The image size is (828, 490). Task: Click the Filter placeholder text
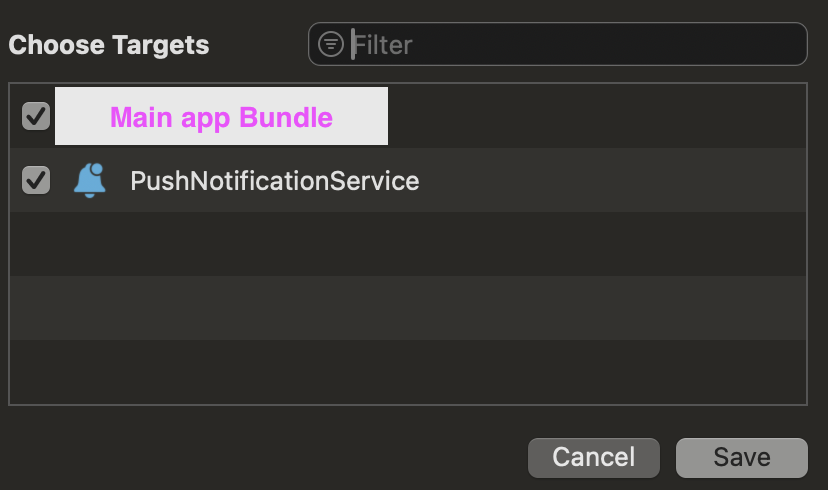(x=383, y=45)
